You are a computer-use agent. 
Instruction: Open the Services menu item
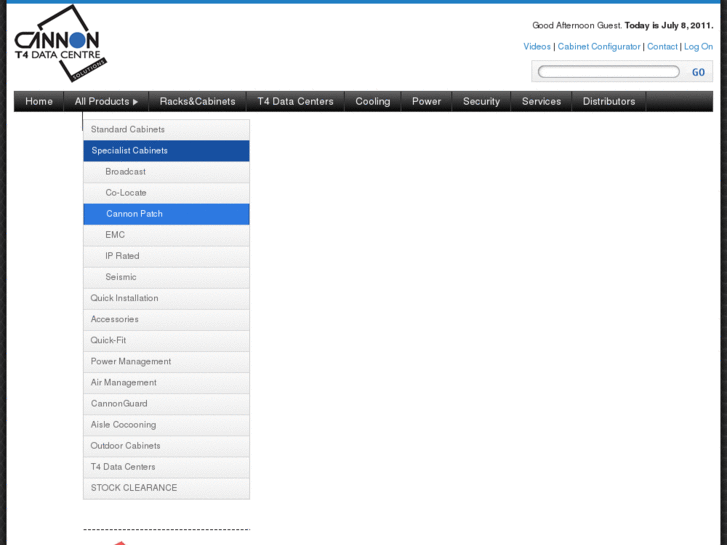(x=541, y=101)
